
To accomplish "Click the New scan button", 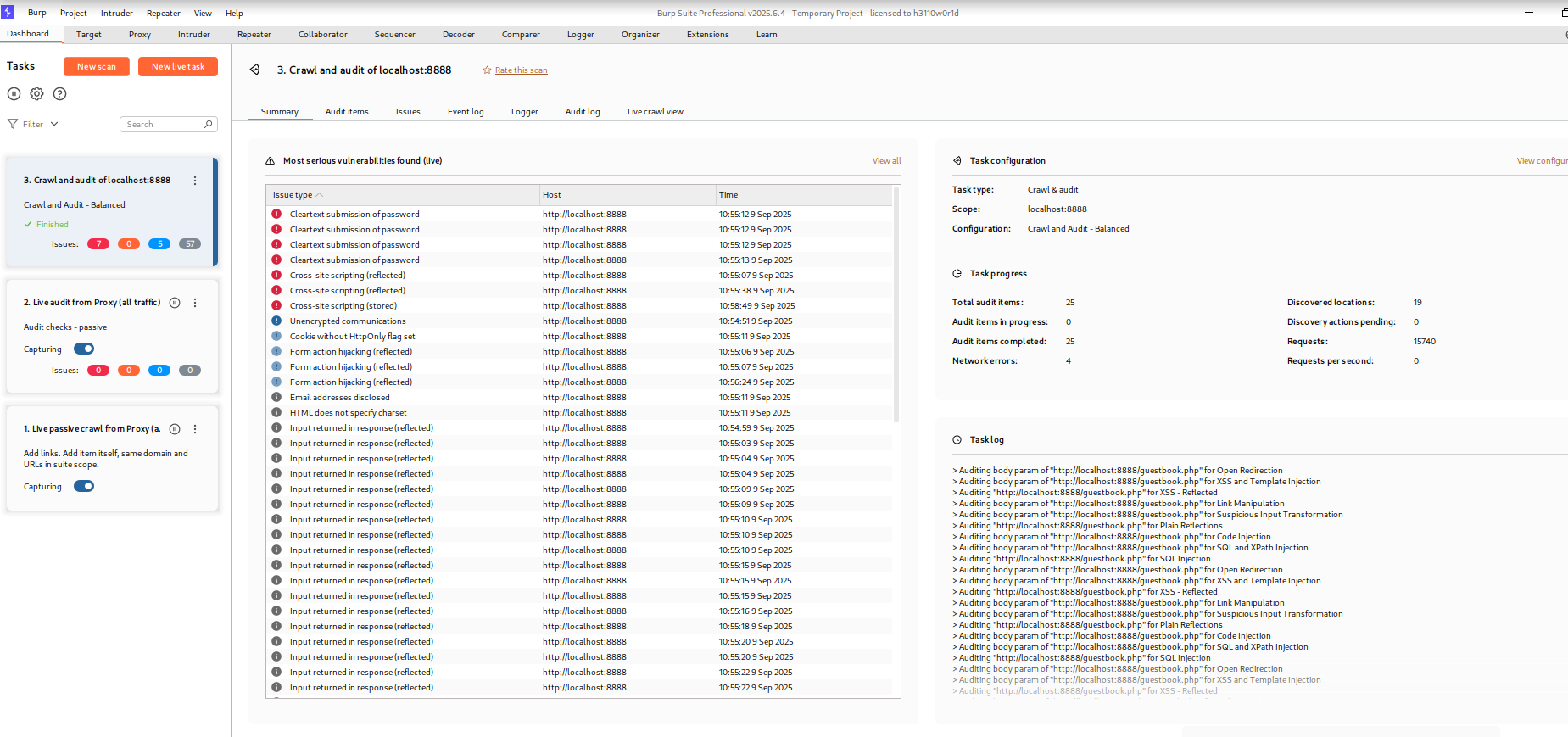I will 97,66.
